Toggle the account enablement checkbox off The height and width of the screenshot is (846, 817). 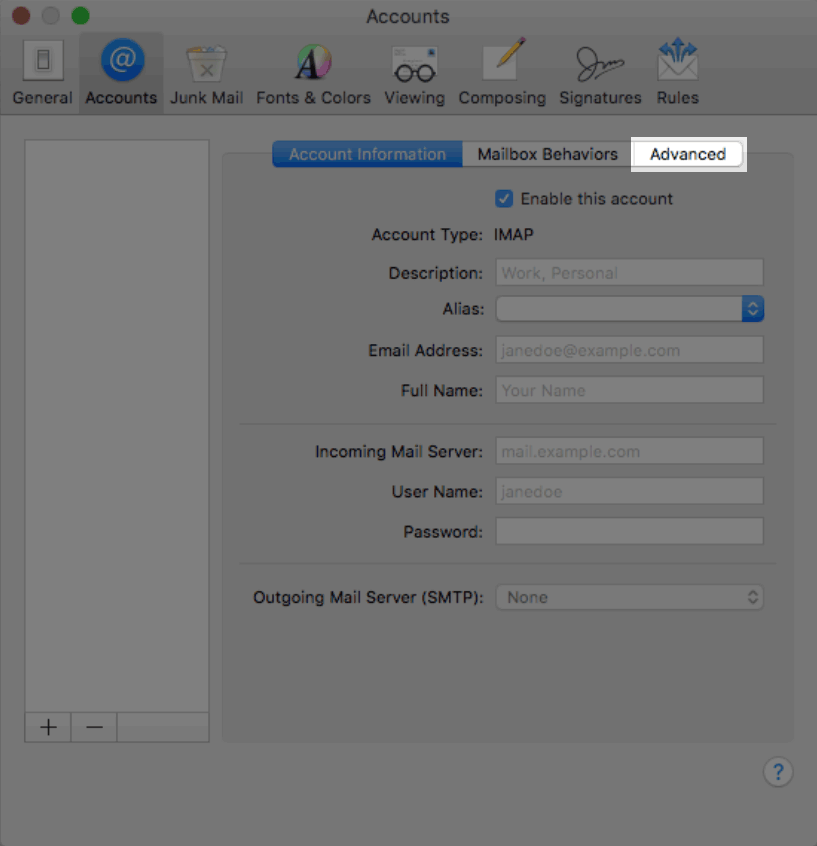[x=504, y=198]
